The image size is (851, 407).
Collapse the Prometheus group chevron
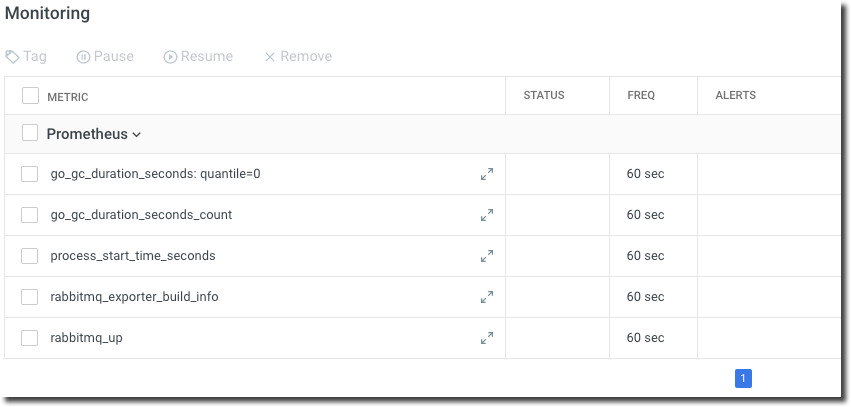pos(137,135)
